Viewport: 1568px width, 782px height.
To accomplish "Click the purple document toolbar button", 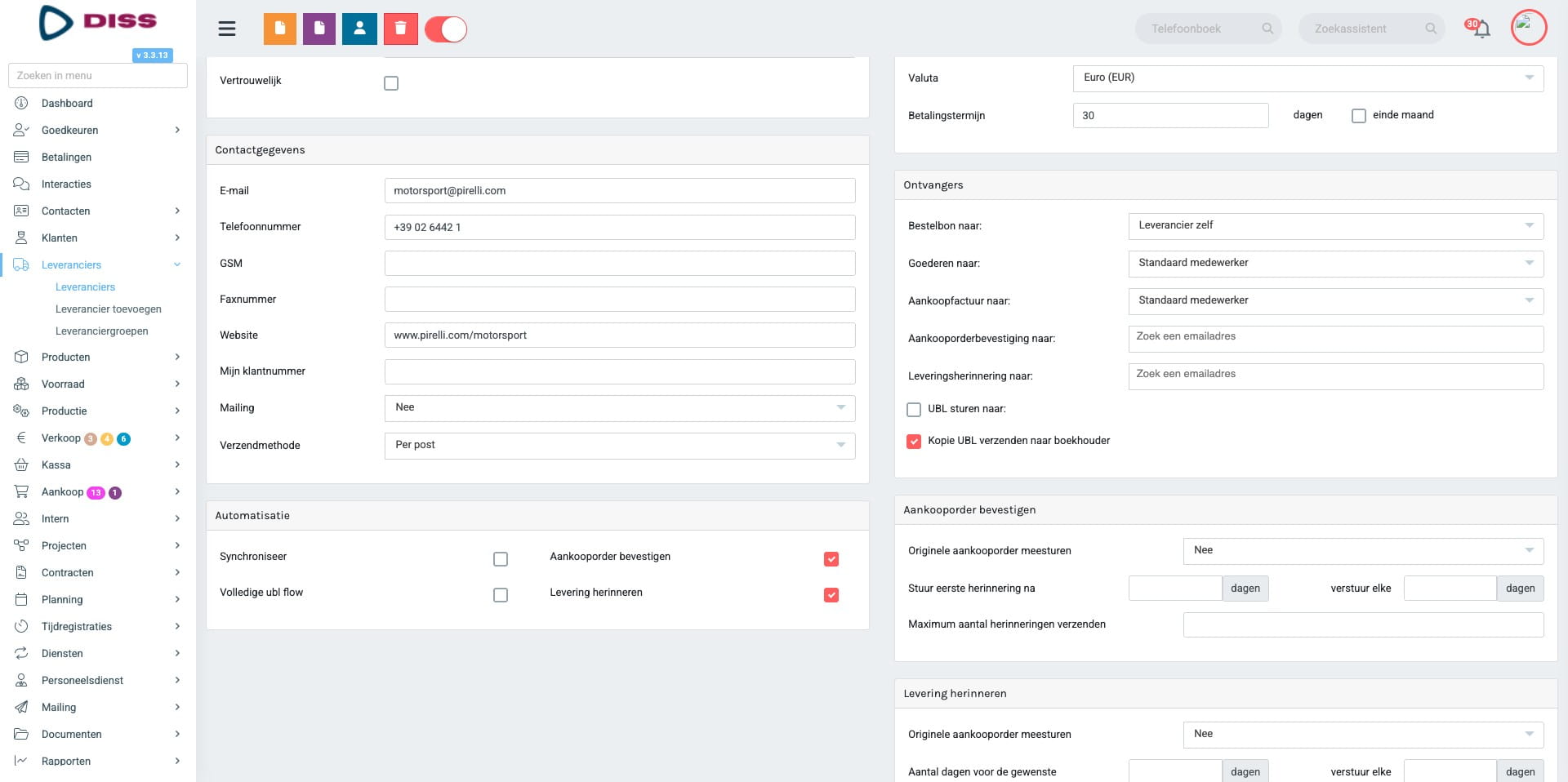I will click(319, 29).
